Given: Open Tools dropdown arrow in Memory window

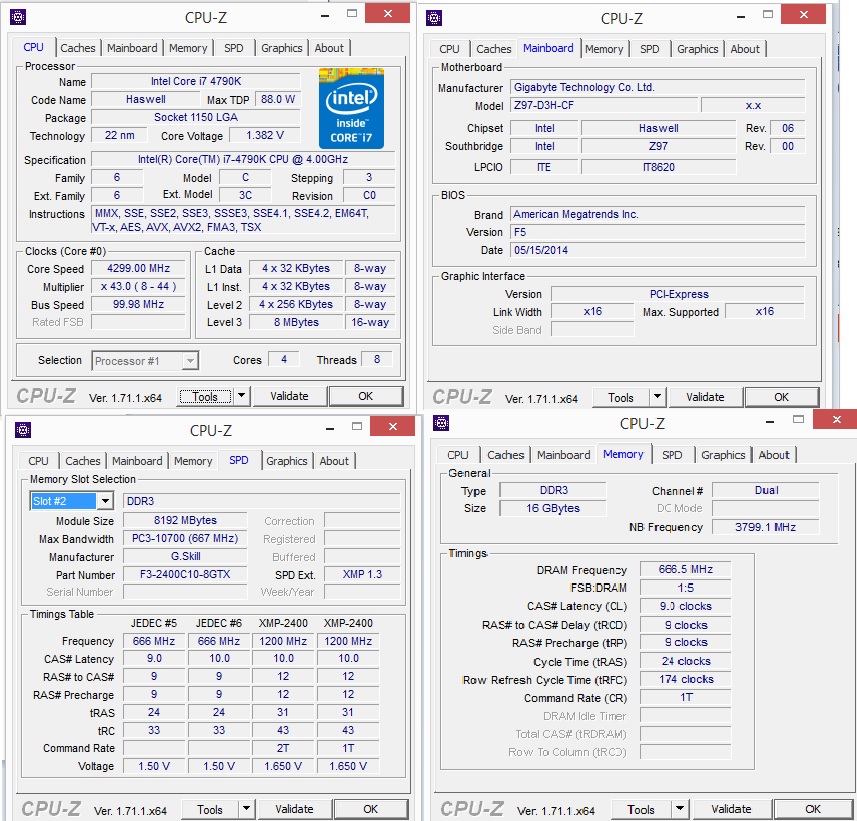Looking at the screenshot, I should click(x=680, y=808).
